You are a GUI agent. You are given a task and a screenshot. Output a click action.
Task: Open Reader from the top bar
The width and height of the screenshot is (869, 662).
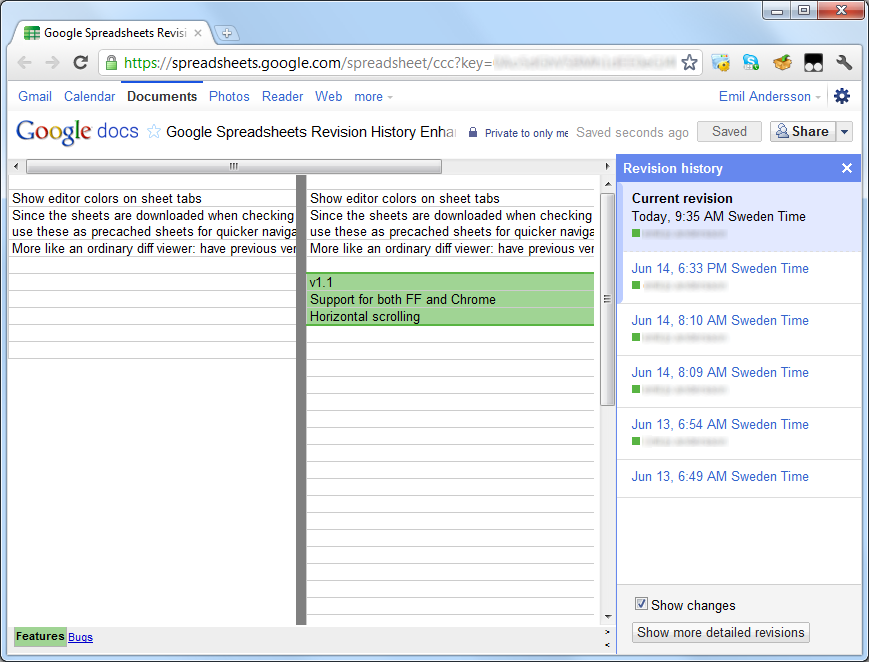click(283, 96)
